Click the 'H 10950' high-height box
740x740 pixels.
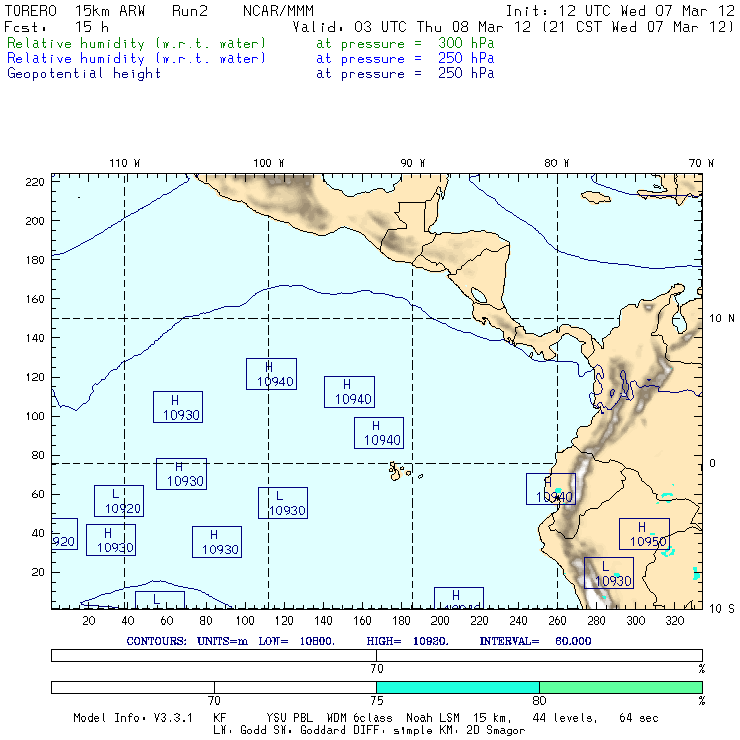tap(644, 534)
